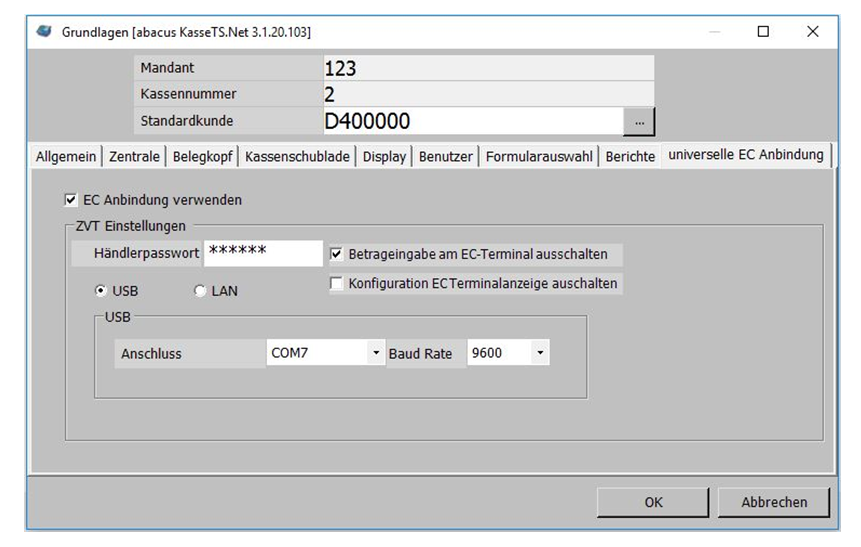Screen dimensions: 861x547
Task: Click the ellipsis button beside Standardkunde
Action: click(x=638, y=121)
